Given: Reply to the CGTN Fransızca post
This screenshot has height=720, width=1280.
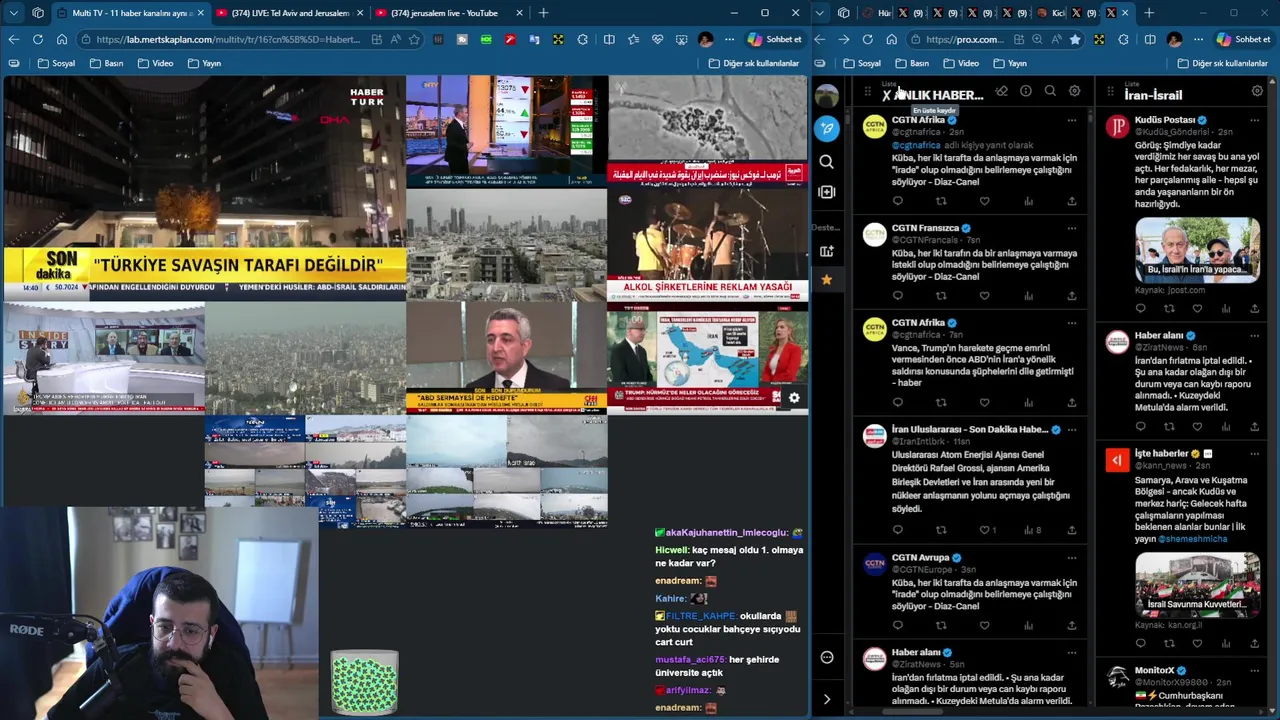Looking at the screenshot, I should [897, 296].
